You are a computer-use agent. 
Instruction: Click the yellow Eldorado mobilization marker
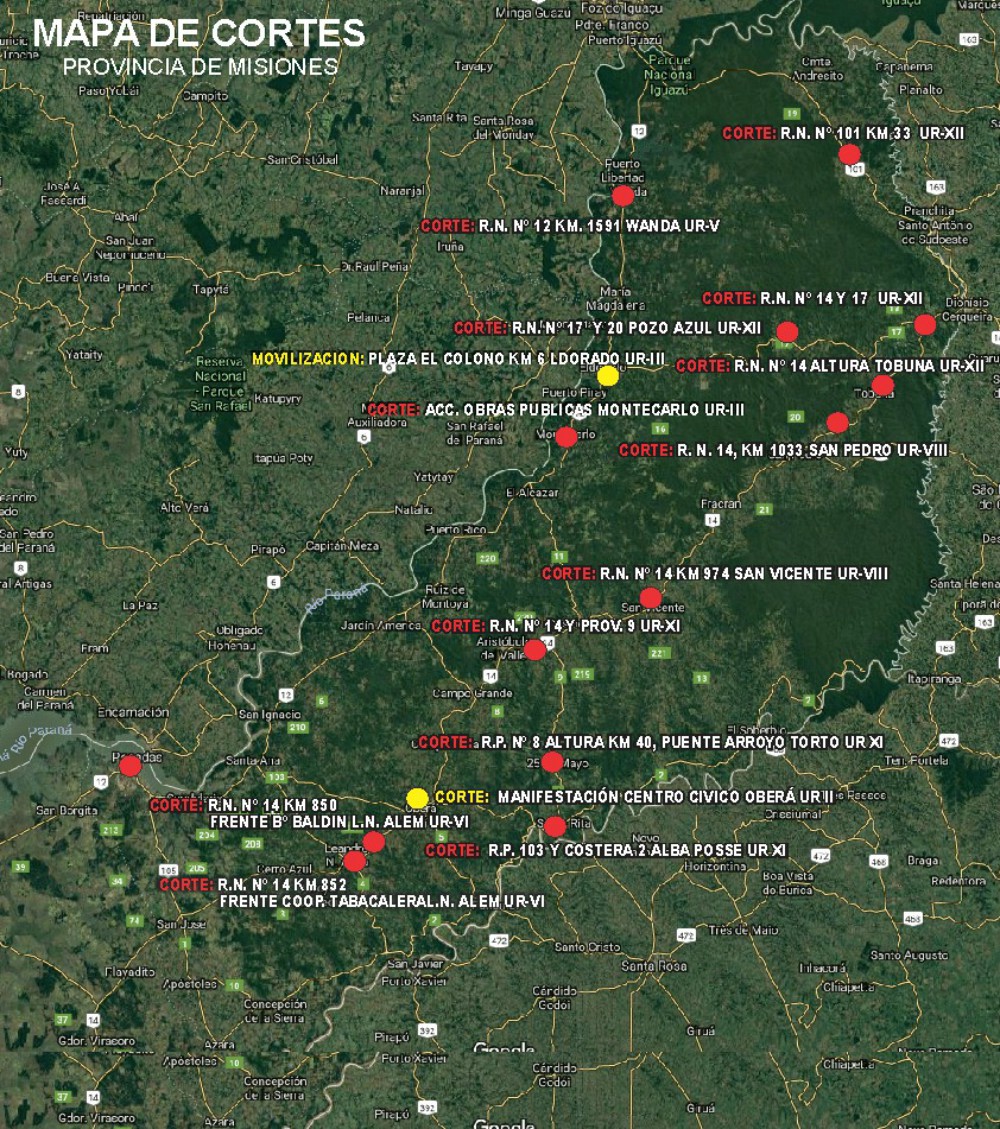pyautogui.click(x=608, y=376)
